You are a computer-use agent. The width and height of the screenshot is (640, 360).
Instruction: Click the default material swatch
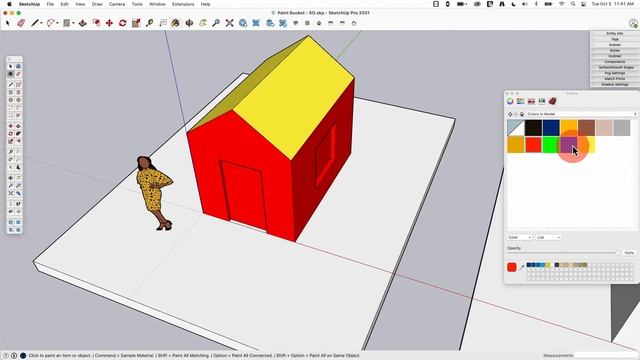pos(516,128)
